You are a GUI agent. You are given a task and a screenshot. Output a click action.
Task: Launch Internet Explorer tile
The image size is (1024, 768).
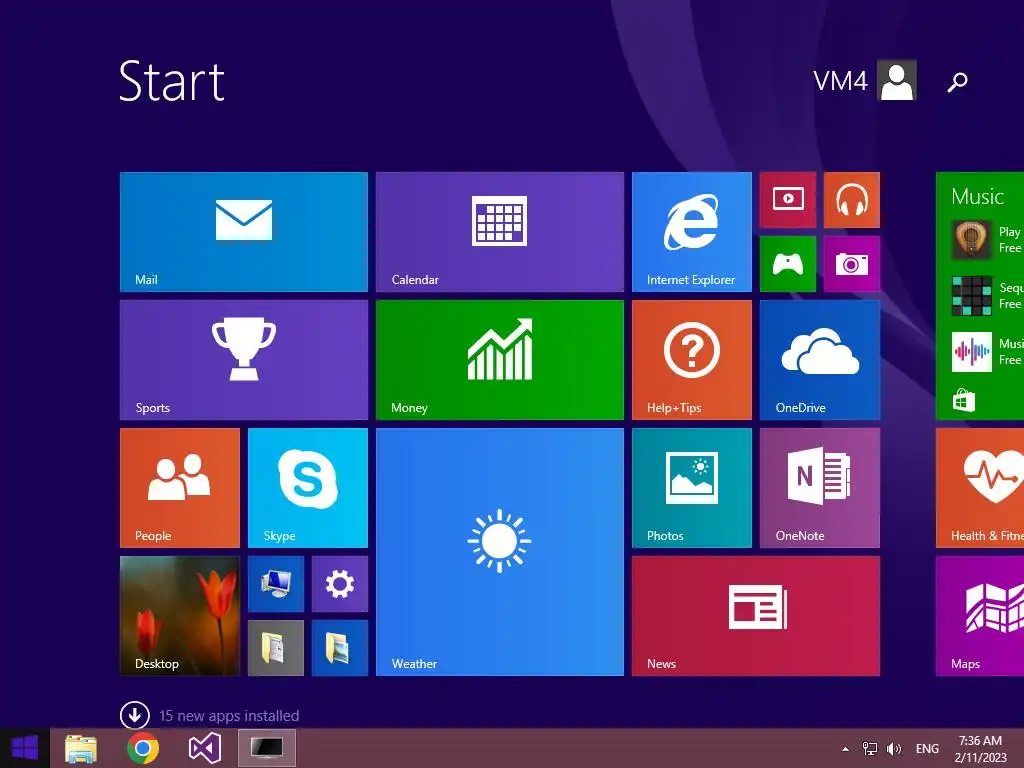coord(692,232)
